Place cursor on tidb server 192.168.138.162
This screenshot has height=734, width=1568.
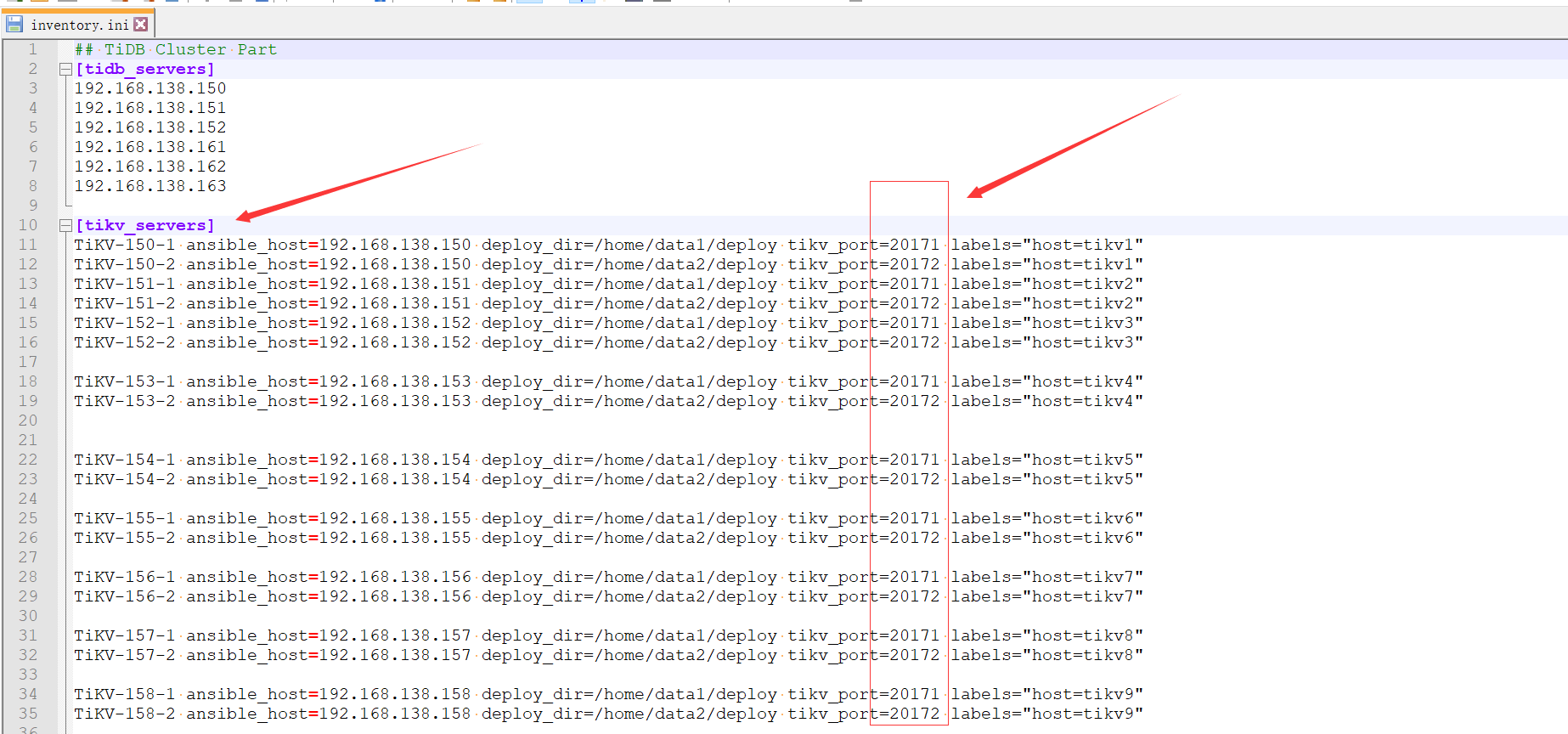click(150, 167)
